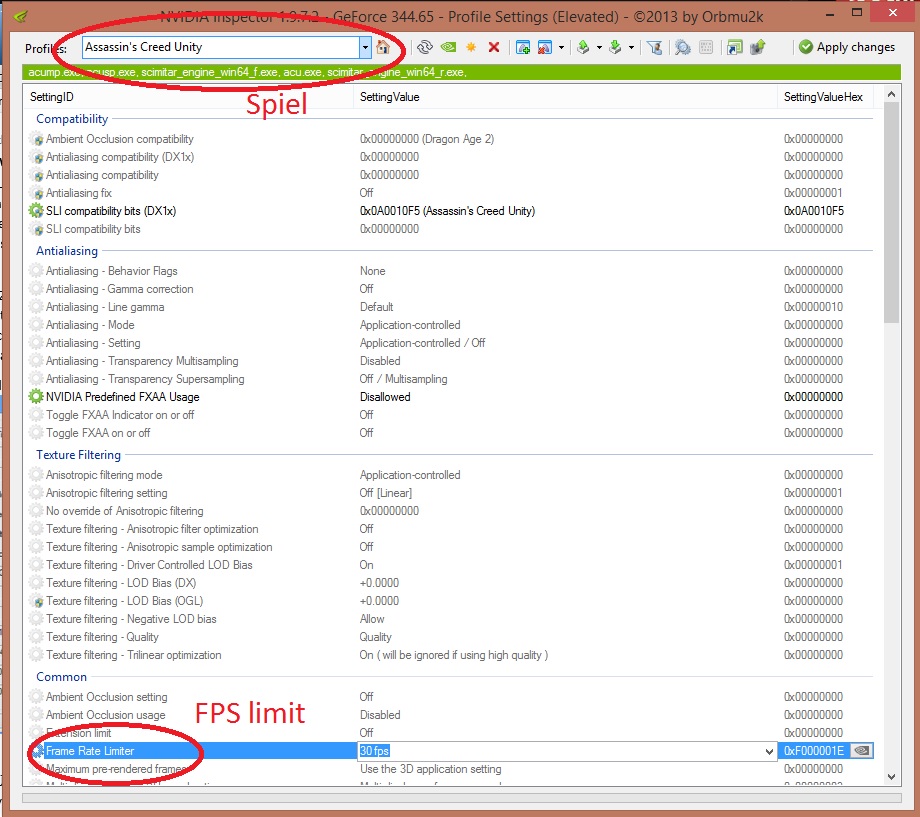The height and width of the screenshot is (817, 920).
Task: Select Texture filtering - Negative LOD bias row
Action: click(x=451, y=619)
